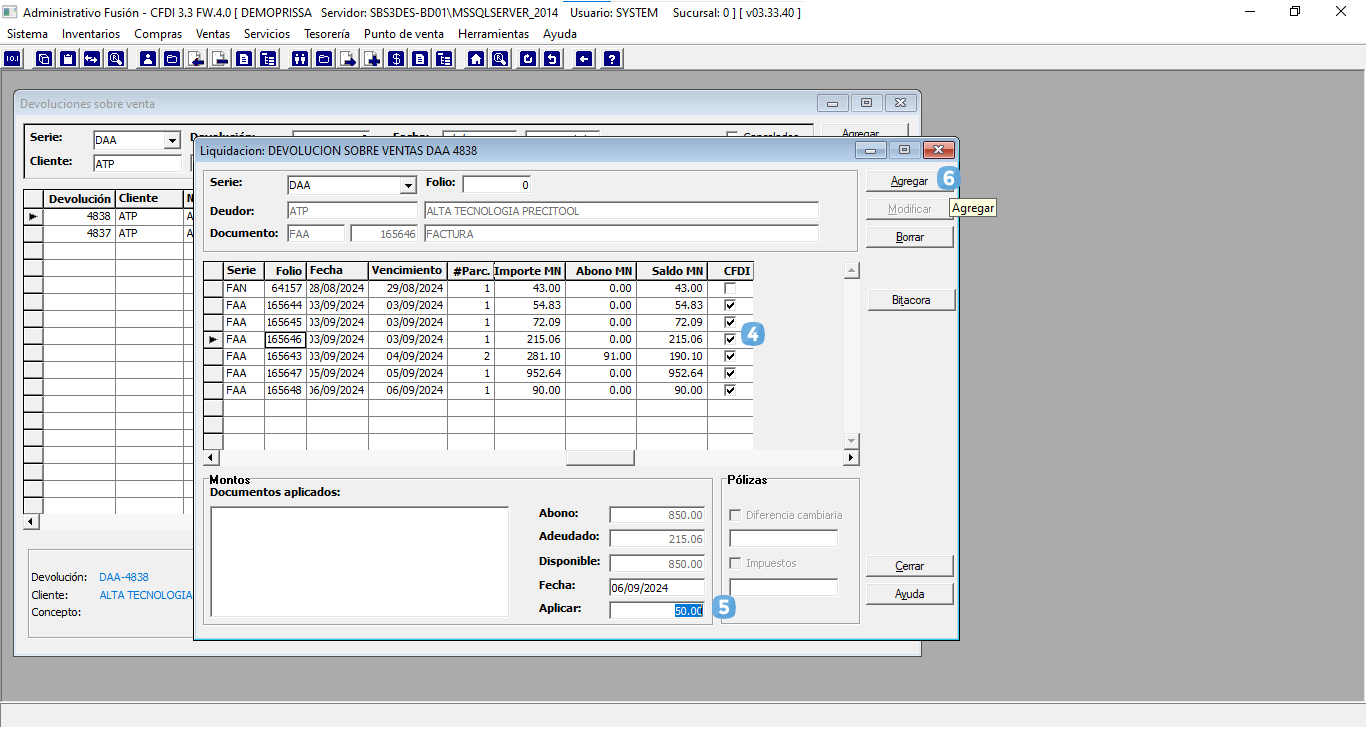
Task: Click the document icon after dollar sign
Action: 420,59
